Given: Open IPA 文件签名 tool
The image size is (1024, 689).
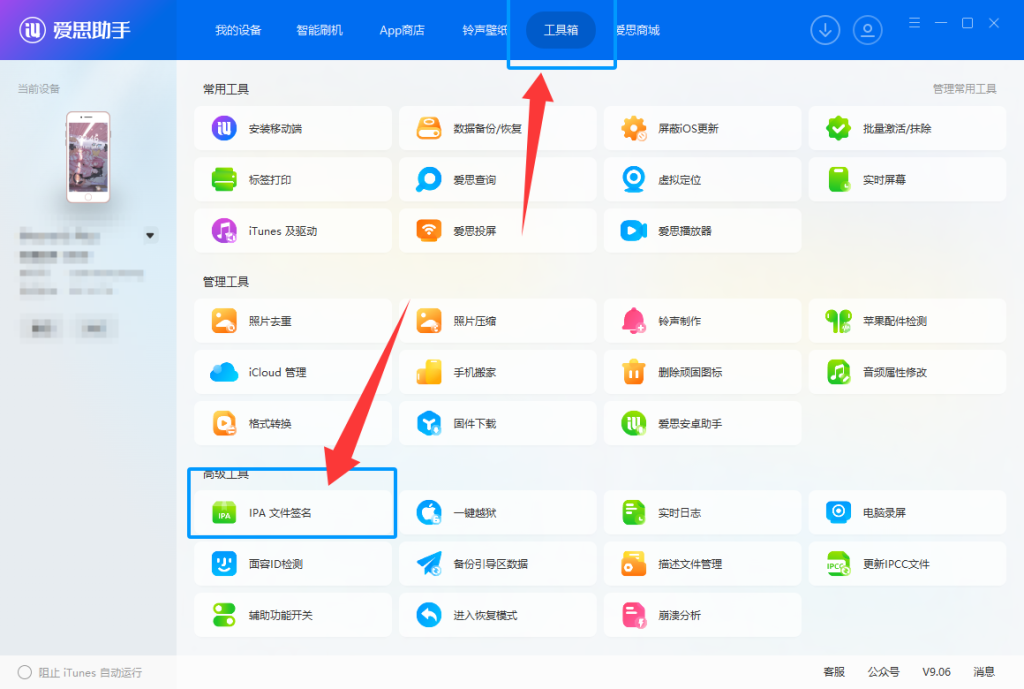Looking at the screenshot, I should point(293,513).
